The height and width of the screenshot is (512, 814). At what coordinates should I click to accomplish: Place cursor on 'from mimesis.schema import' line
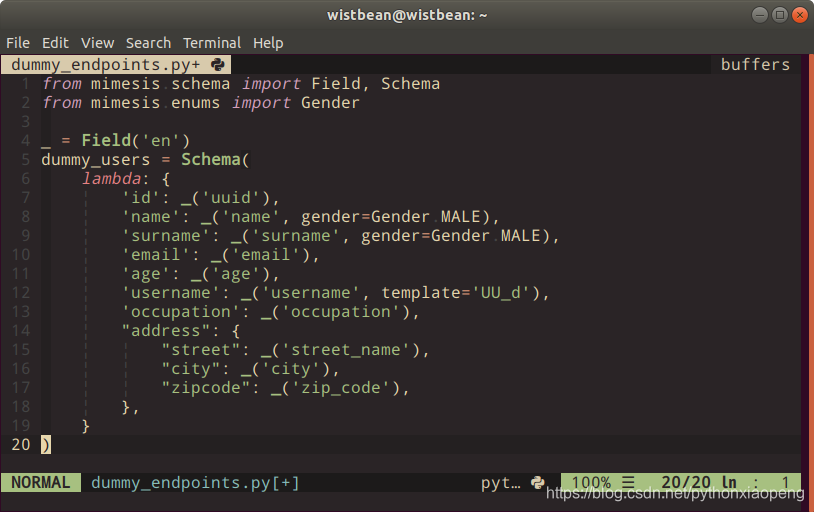point(241,84)
